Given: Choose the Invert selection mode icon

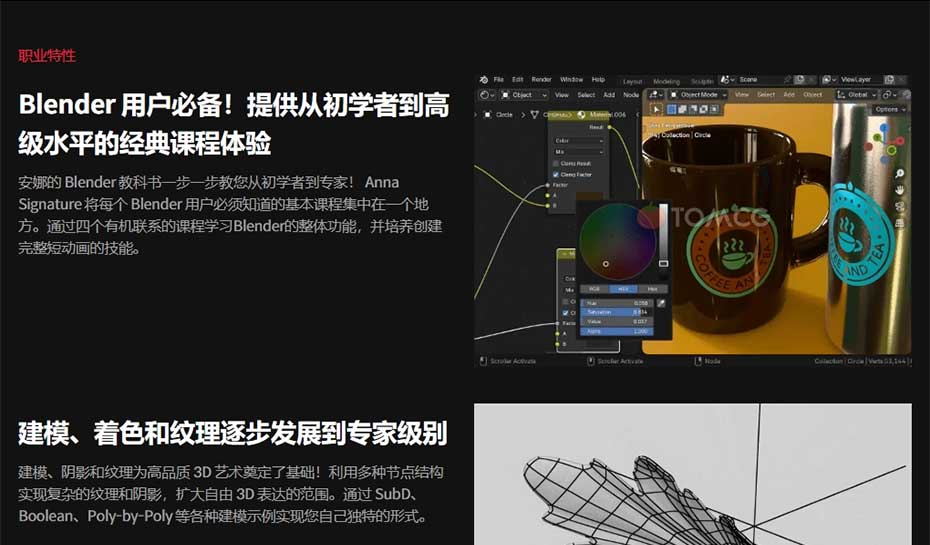Looking at the screenshot, I should tap(703, 109).
